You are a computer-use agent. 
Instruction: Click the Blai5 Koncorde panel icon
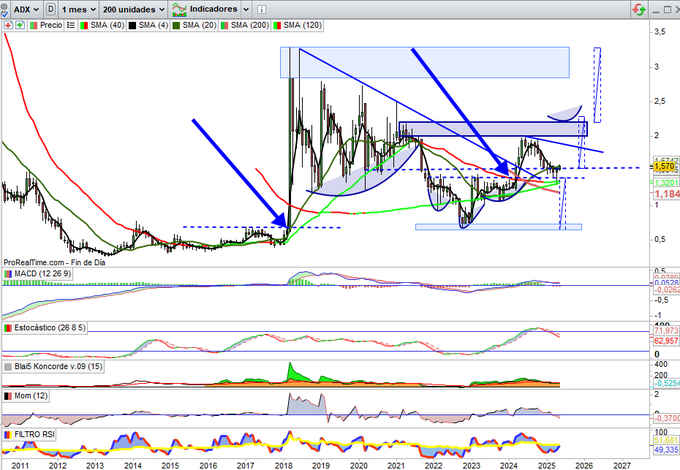[8, 367]
